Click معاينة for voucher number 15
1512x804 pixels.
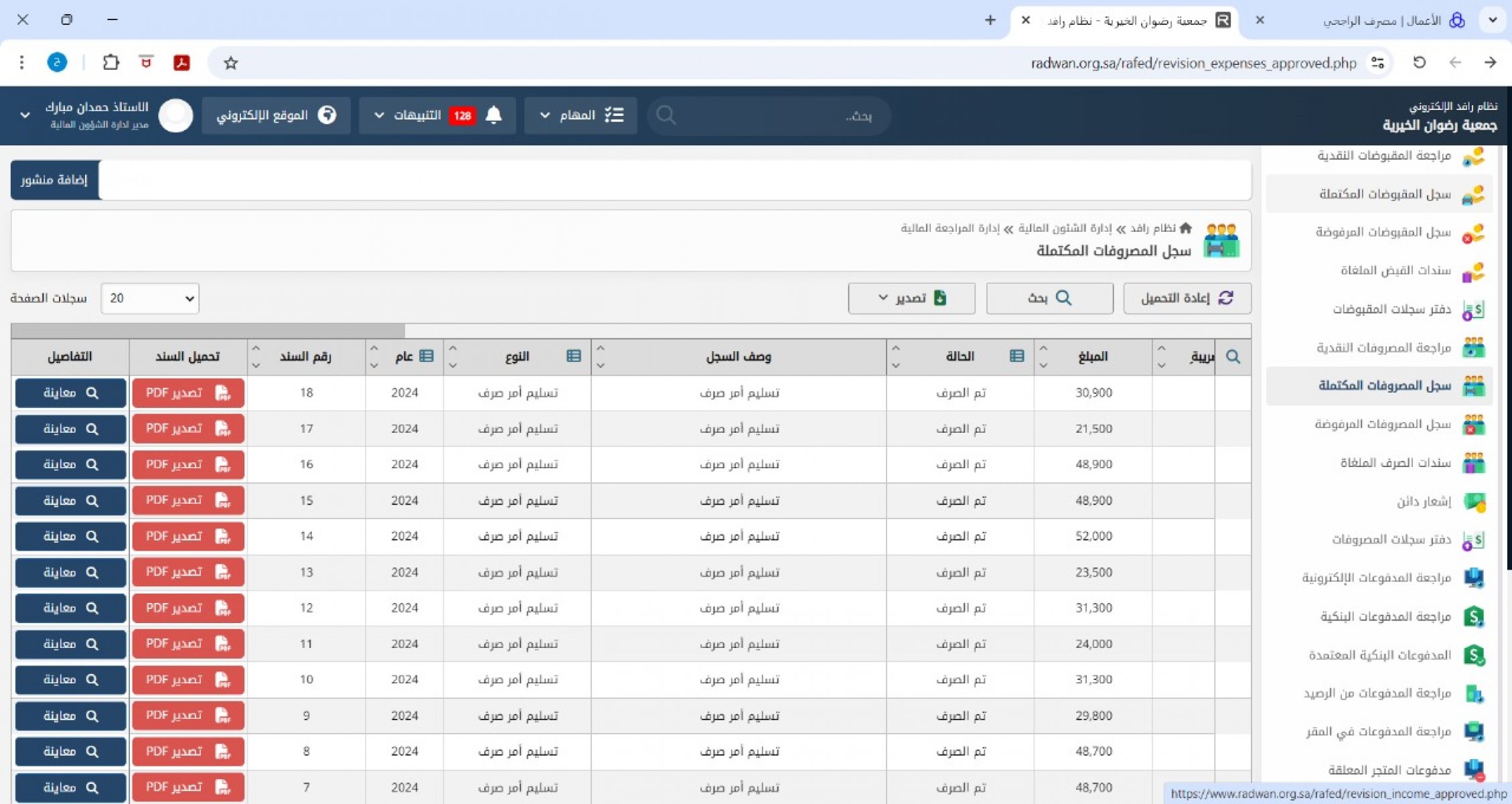click(x=70, y=500)
